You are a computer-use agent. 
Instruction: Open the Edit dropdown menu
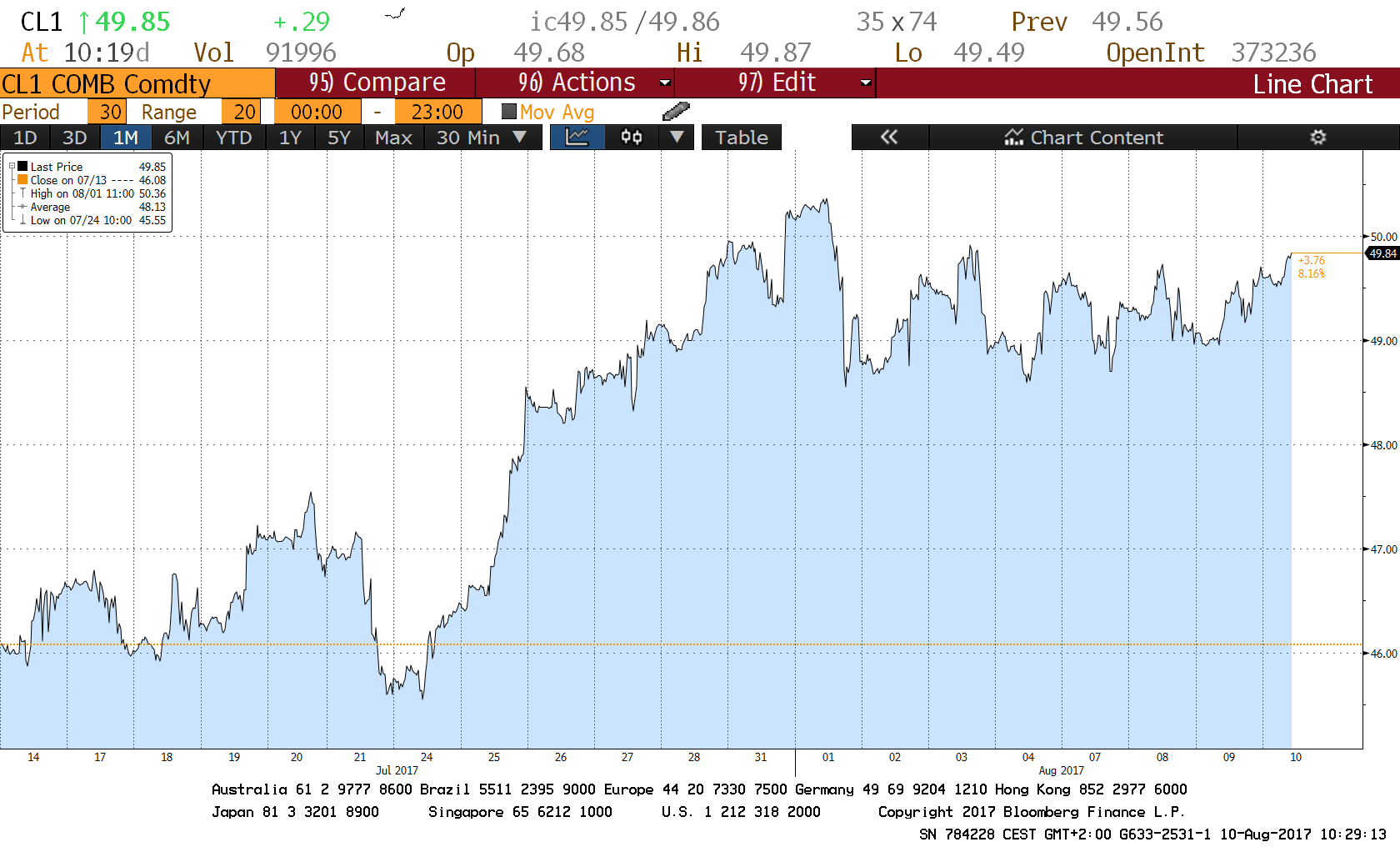point(776,83)
